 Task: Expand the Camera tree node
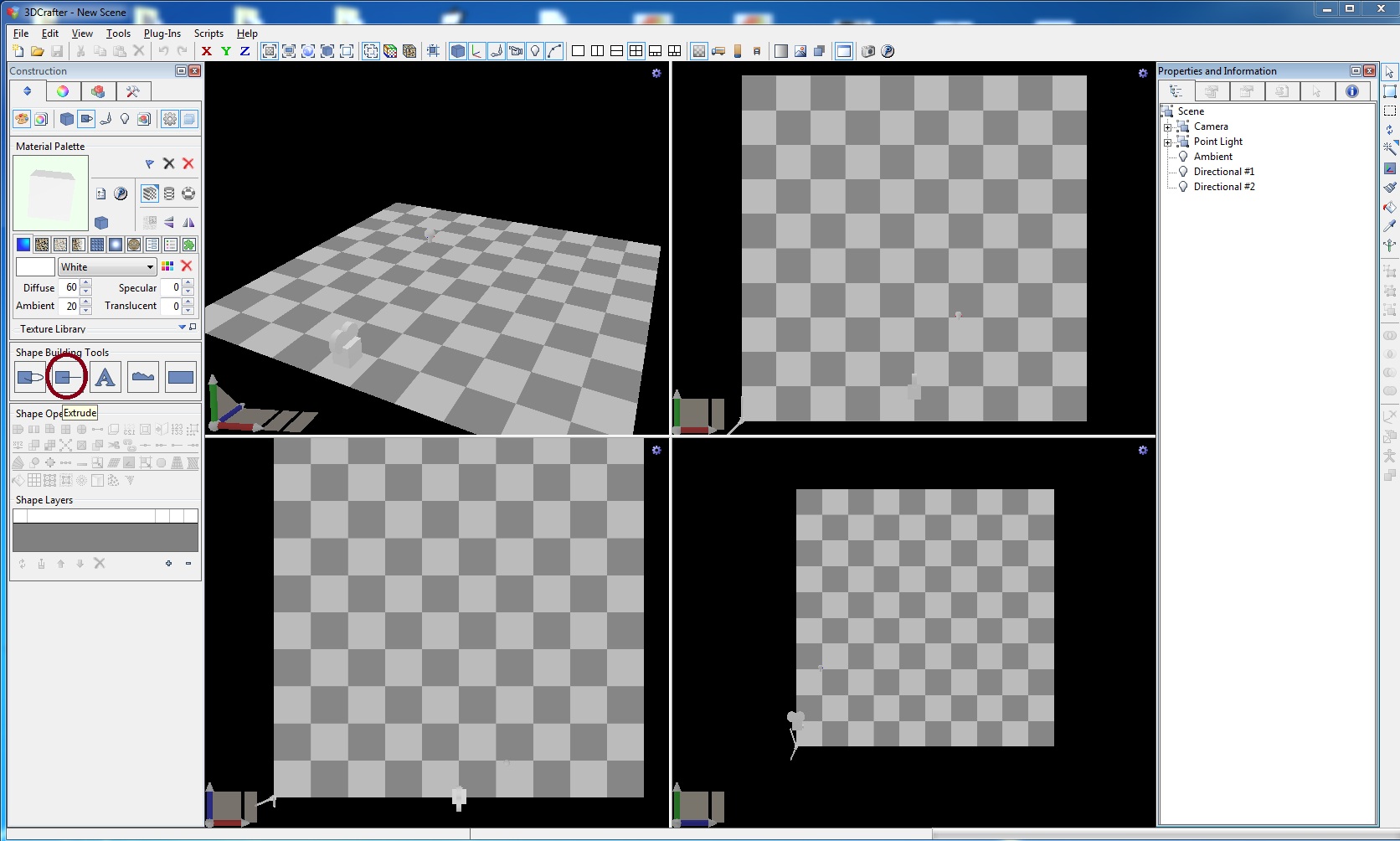click(x=1168, y=127)
